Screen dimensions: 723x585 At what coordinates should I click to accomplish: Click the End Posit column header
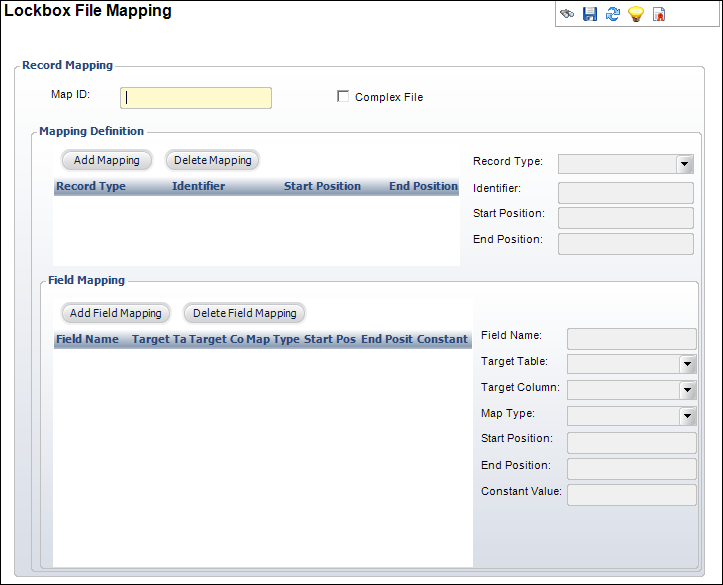pyautogui.click(x=387, y=339)
